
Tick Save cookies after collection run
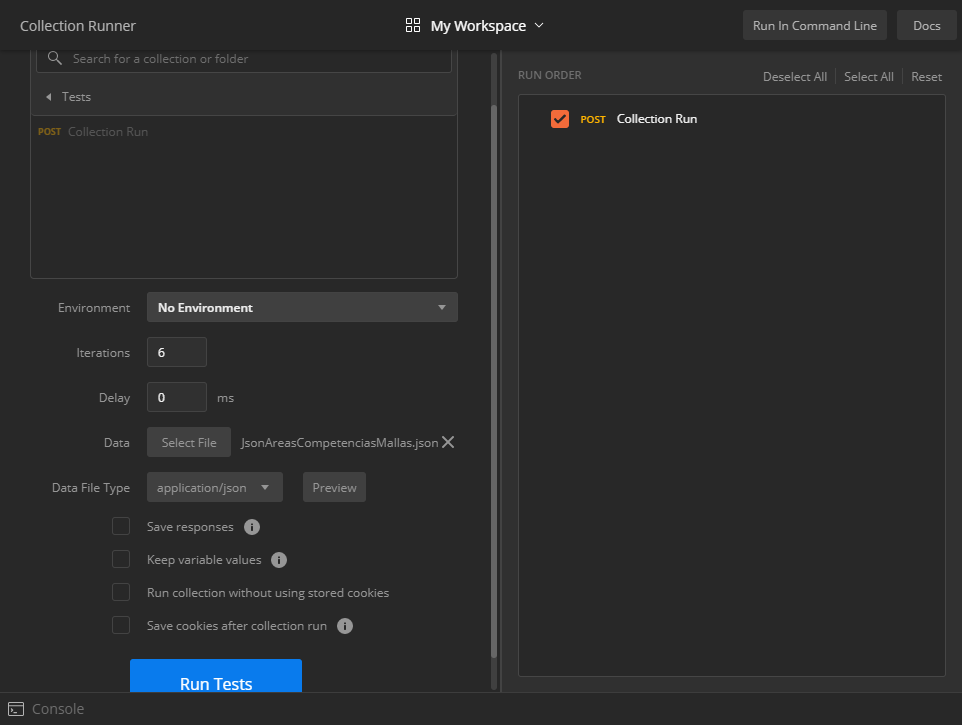121,625
